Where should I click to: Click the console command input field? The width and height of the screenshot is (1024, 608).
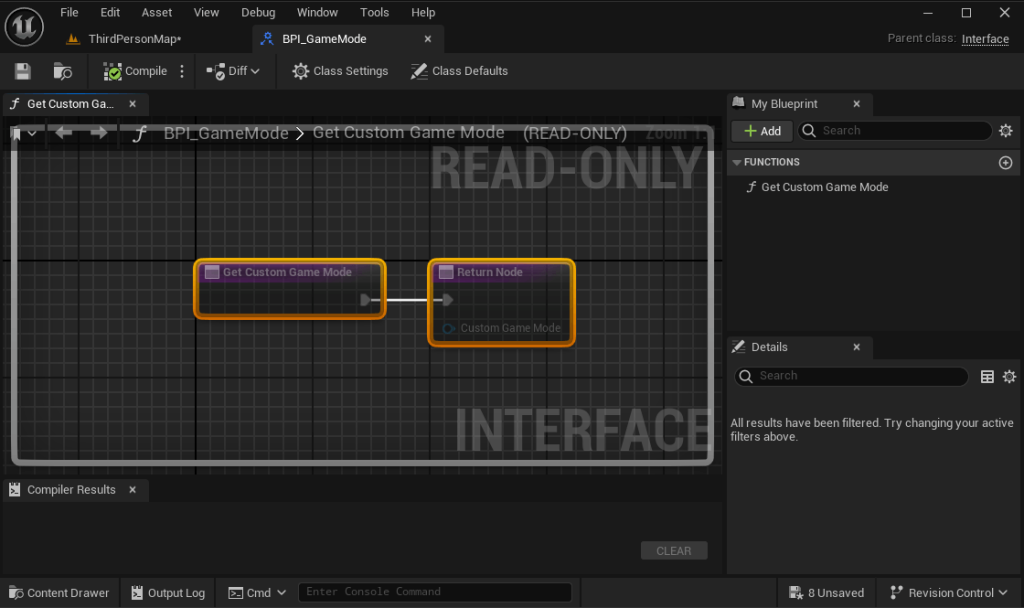coord(435,592)
